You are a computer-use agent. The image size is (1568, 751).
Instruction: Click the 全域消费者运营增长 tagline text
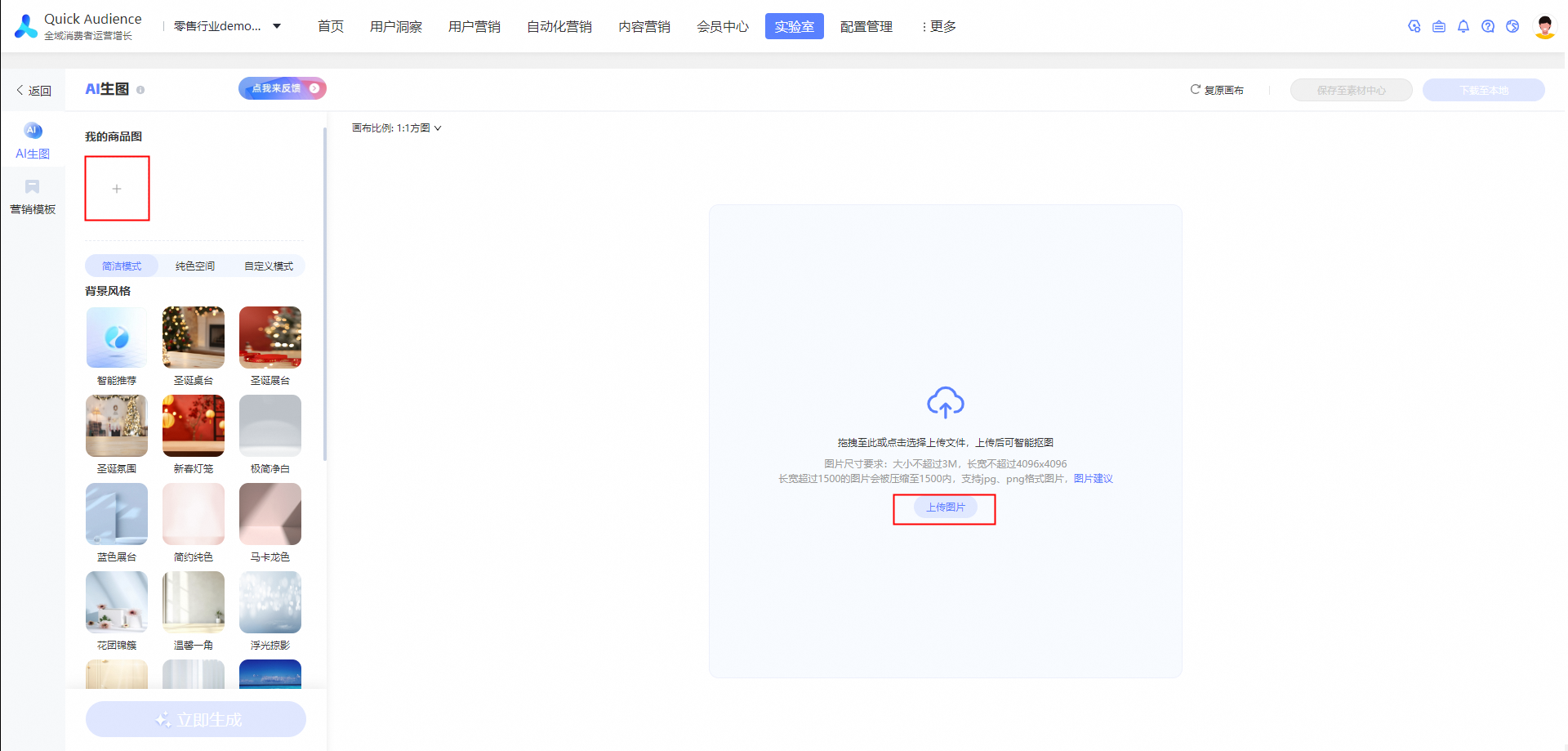click(x=88, y=36)
